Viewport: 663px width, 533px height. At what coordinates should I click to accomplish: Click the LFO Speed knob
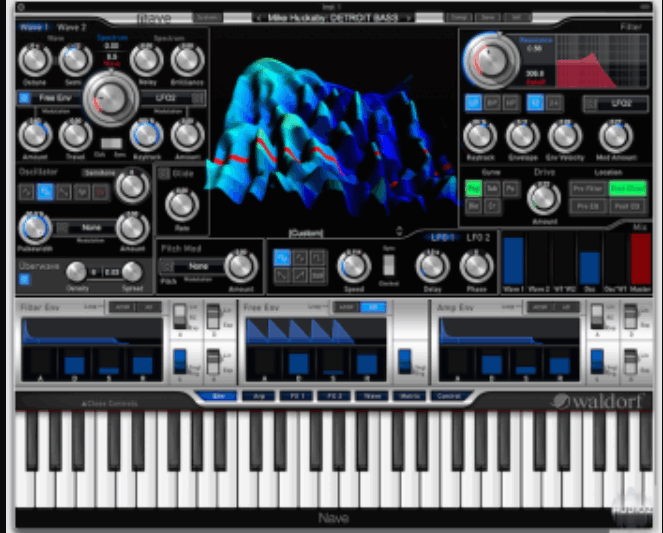[354, 266]
